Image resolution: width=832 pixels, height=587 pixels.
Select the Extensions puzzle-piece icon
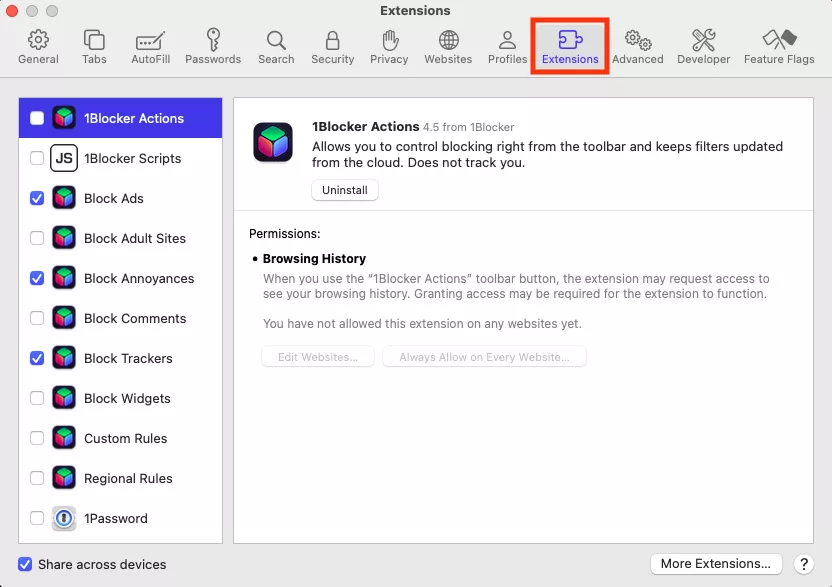(x=570, y=40)
